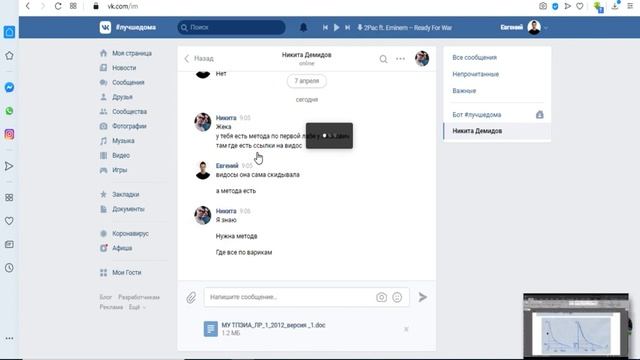Click the paperclip attach icon
640x360 pixels.
coord(191,298)
